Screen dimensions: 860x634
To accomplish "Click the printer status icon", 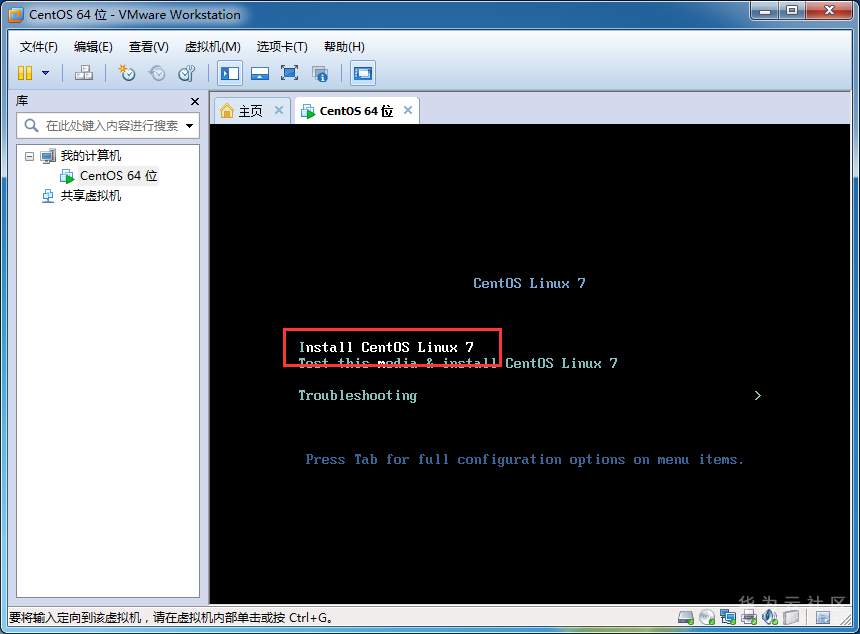I will point(749,618).
